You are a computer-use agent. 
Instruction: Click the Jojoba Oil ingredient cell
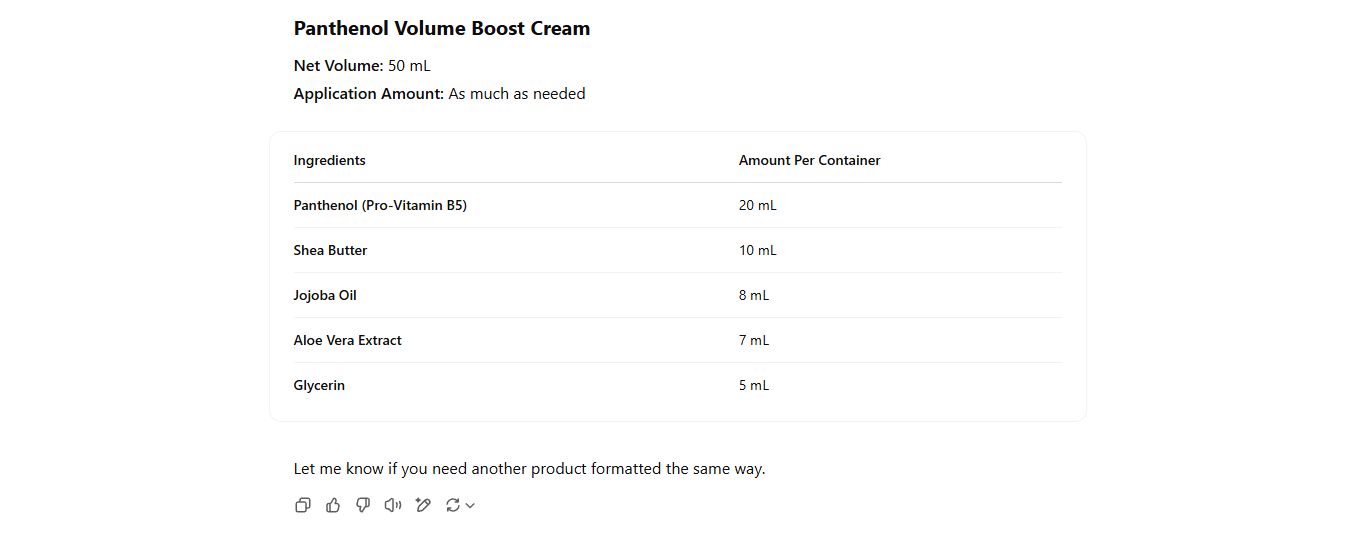pyautogui.click(x=325, y=296)
